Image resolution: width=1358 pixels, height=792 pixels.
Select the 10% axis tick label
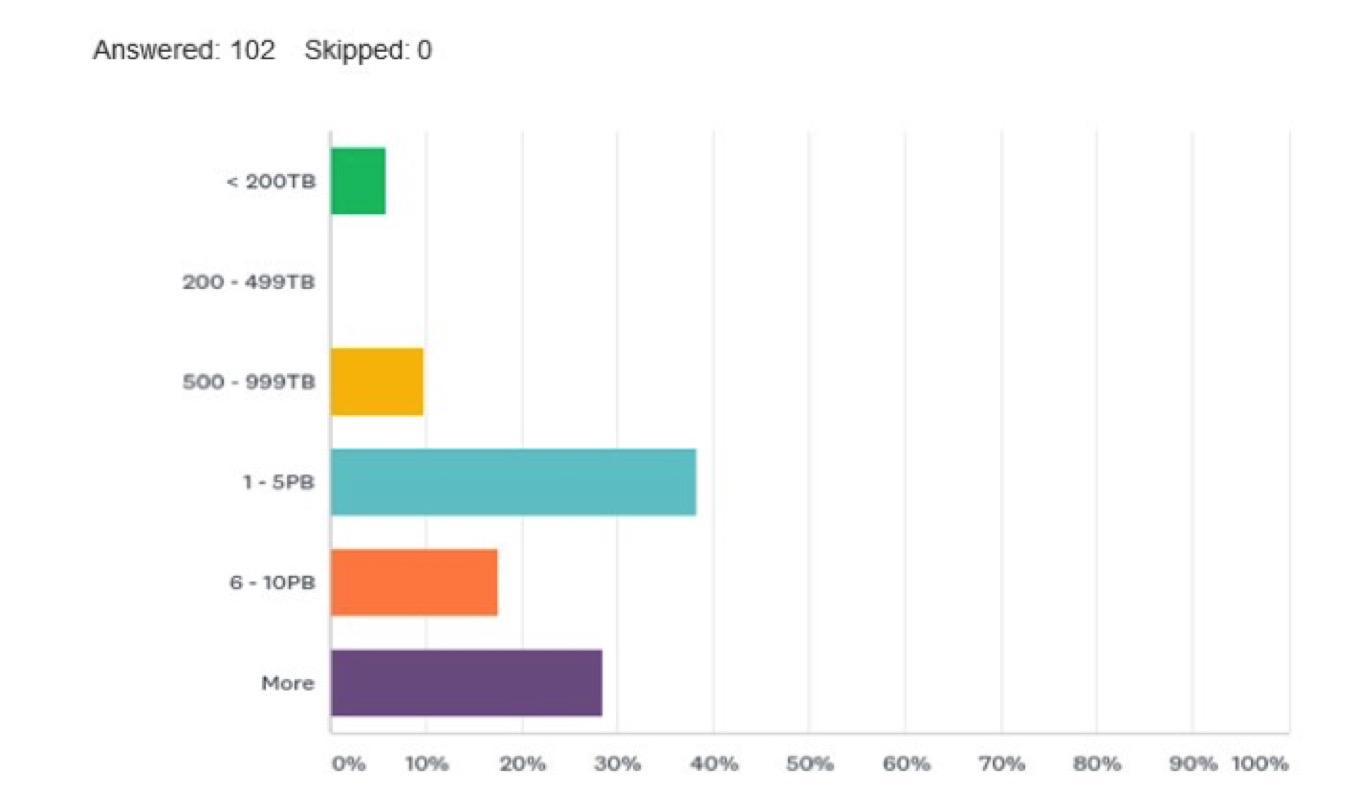point(426,765)
